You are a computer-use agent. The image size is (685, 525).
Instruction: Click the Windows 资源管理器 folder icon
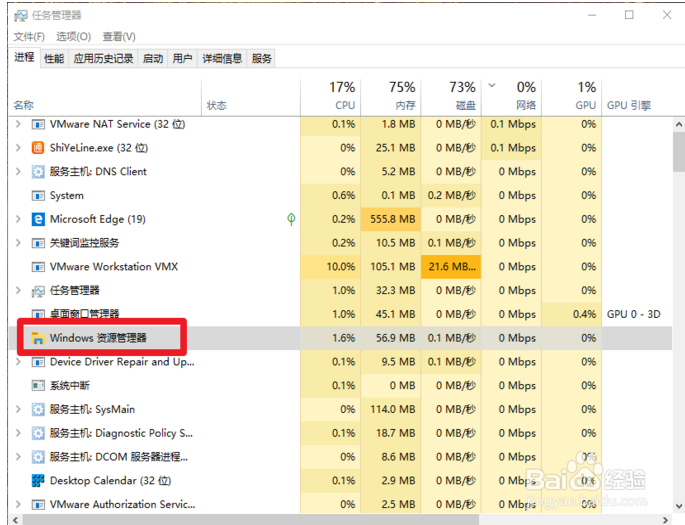click(x=38, y=338)
